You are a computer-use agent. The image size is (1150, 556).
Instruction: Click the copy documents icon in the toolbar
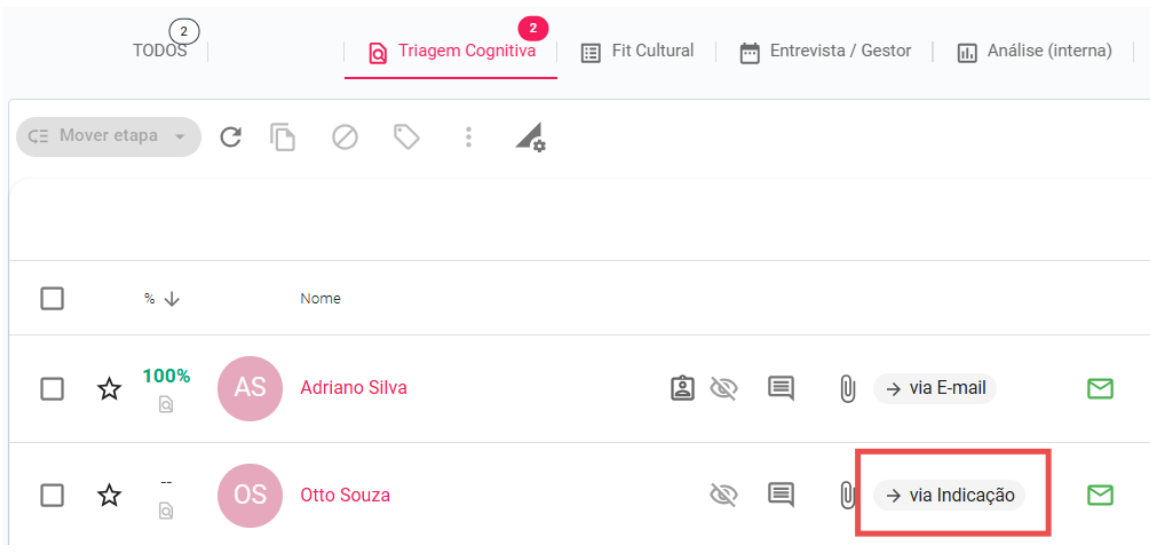click(282, 137)
